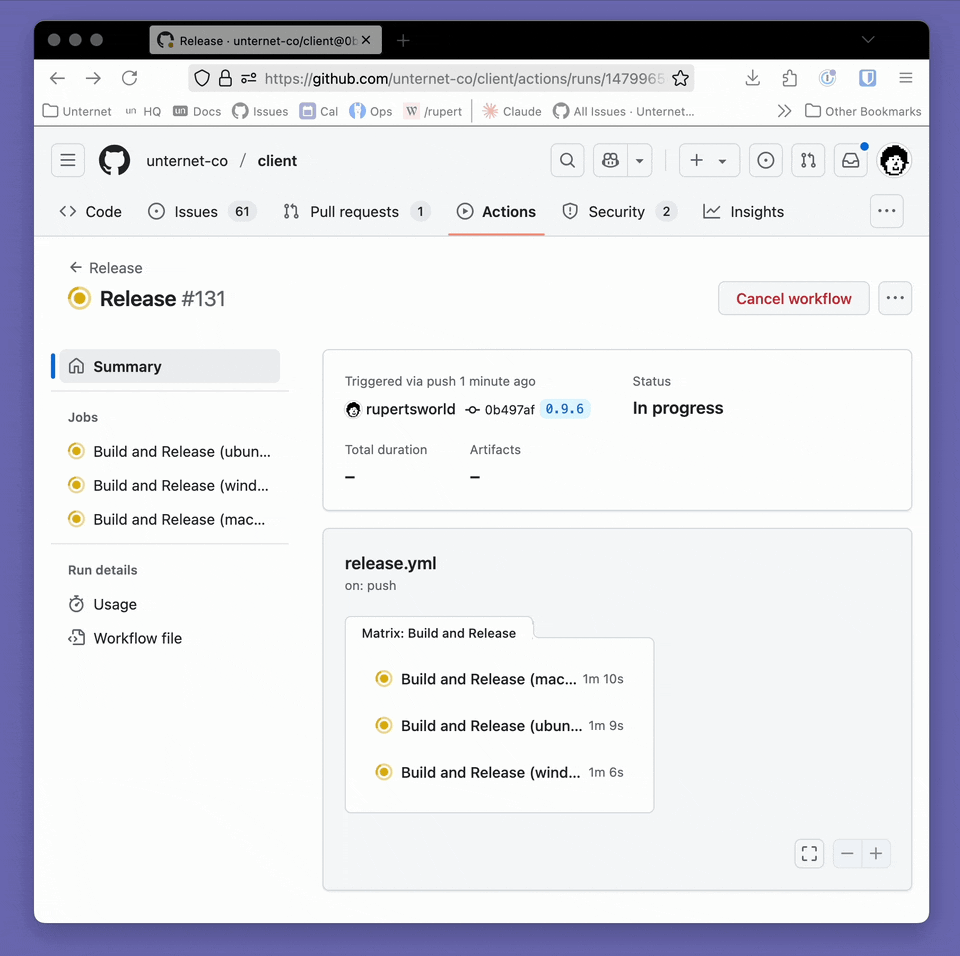This screenshot has width=960, height=956.
Task: Open a new browser tab with plus
Action: click(403, 40)
